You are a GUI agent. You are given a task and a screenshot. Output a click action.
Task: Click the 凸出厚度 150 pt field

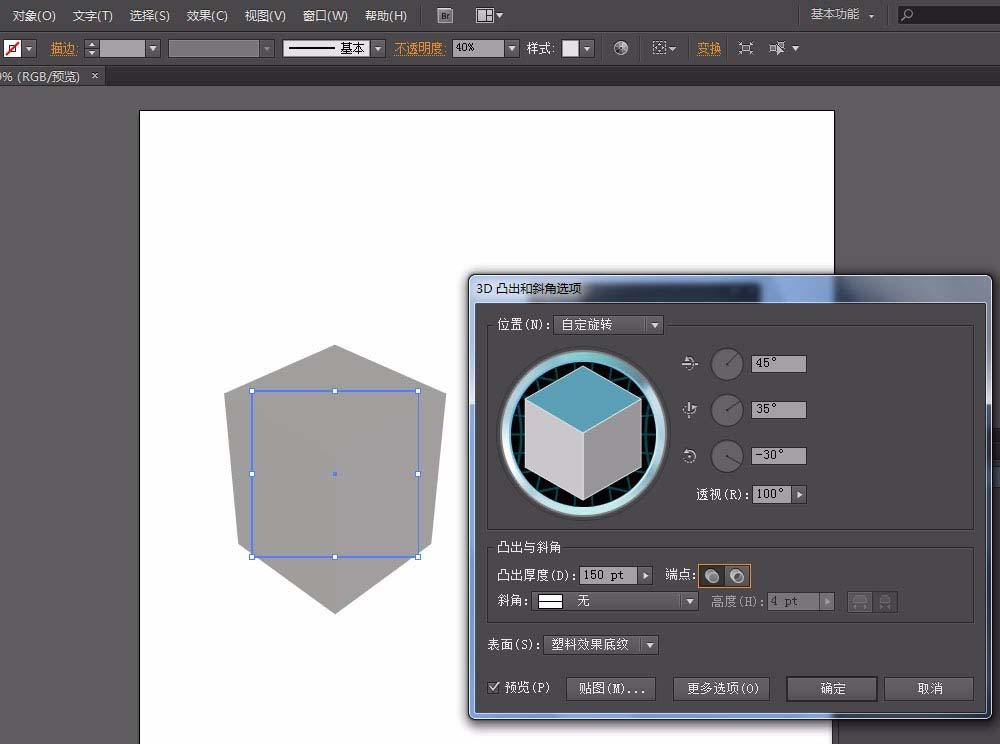(x=607, y=575)
